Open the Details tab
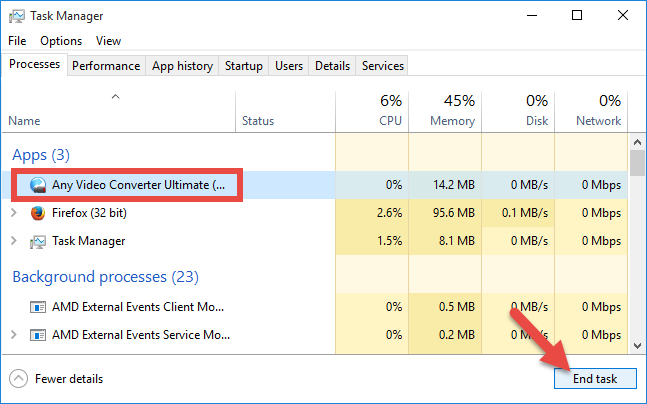The width and height of the screenshot is (647, 404). point(333,66)
